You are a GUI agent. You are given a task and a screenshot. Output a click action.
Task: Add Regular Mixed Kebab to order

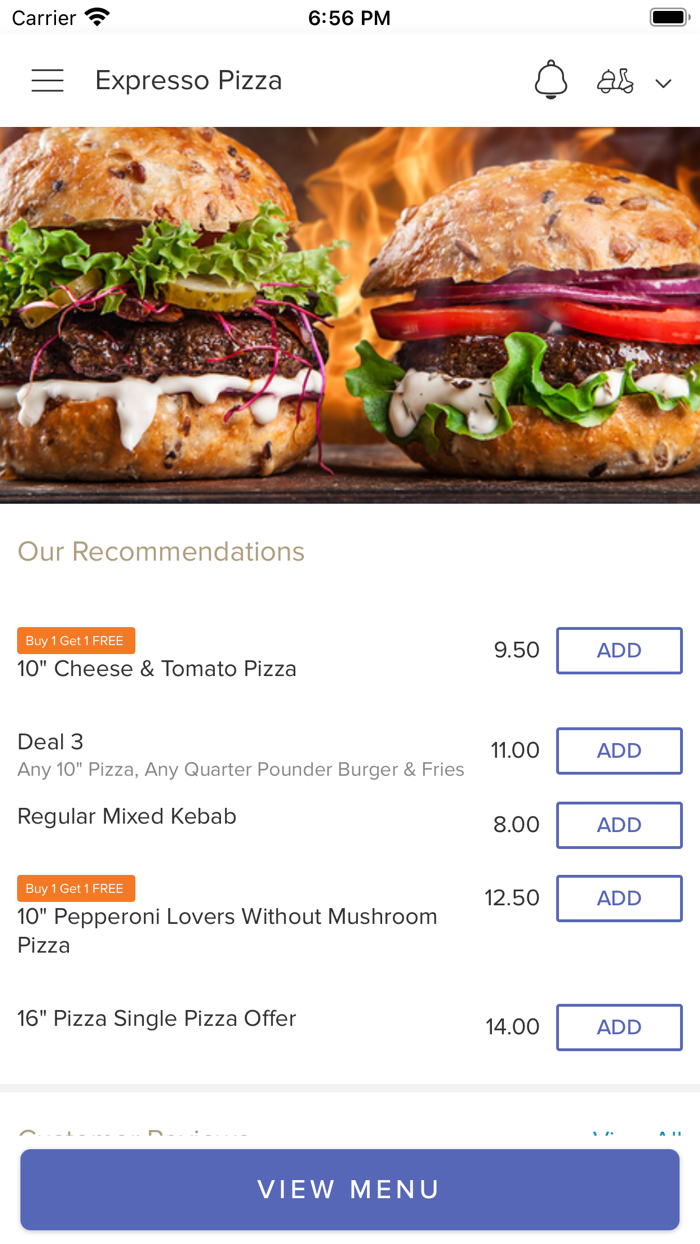[x=619, y=825]
